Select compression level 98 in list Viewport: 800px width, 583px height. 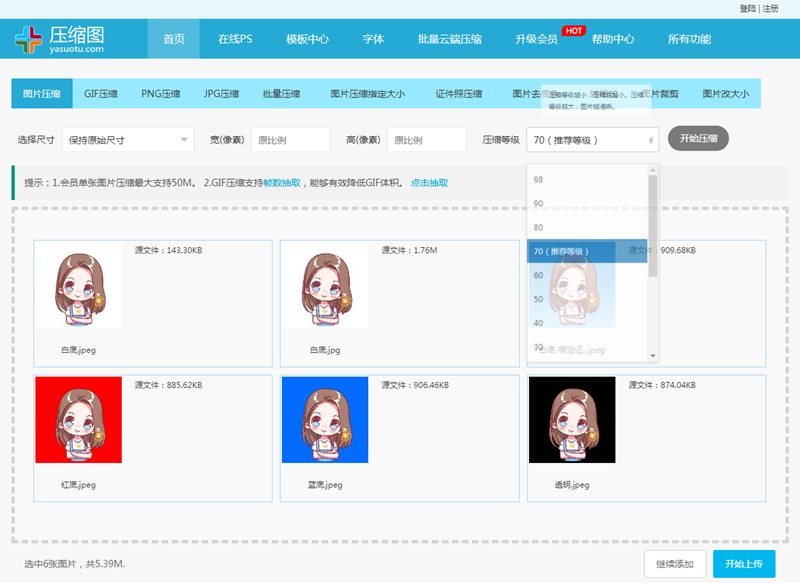(x=587, y=180)
